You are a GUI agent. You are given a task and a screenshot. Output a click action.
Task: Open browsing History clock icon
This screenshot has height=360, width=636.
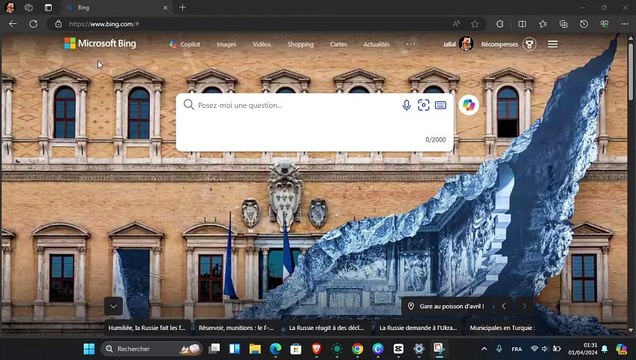584,24
